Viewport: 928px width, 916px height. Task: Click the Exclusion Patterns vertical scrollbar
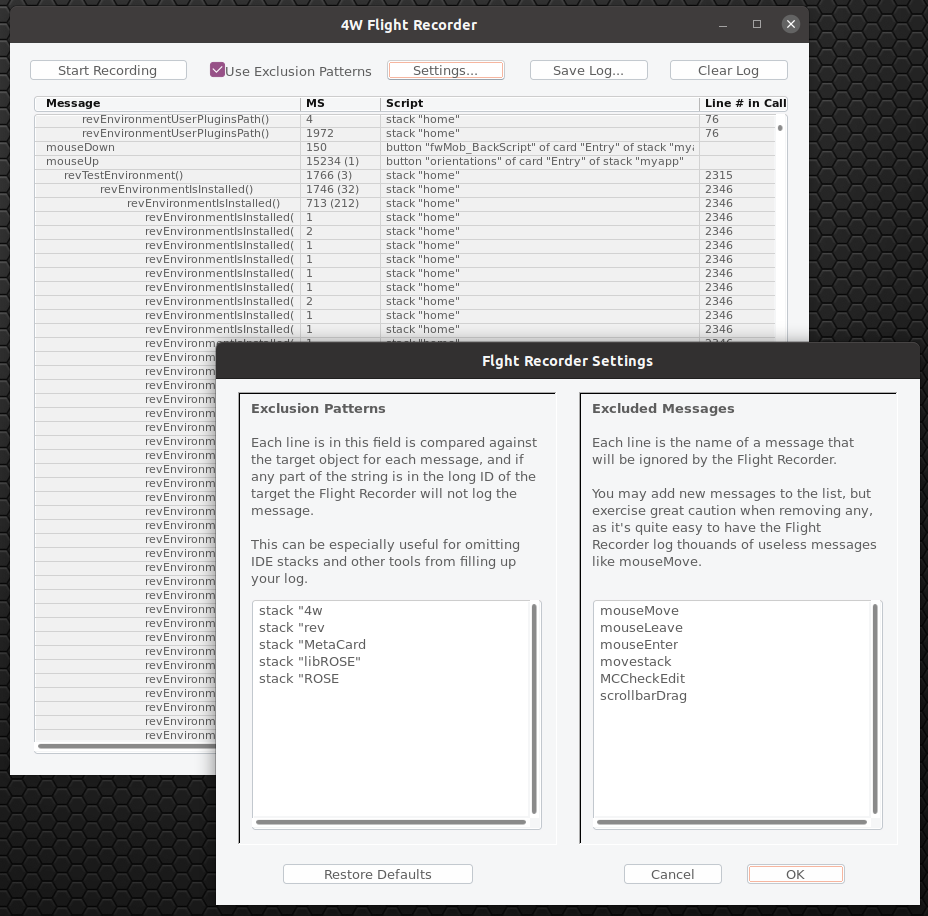pos(534,708)
